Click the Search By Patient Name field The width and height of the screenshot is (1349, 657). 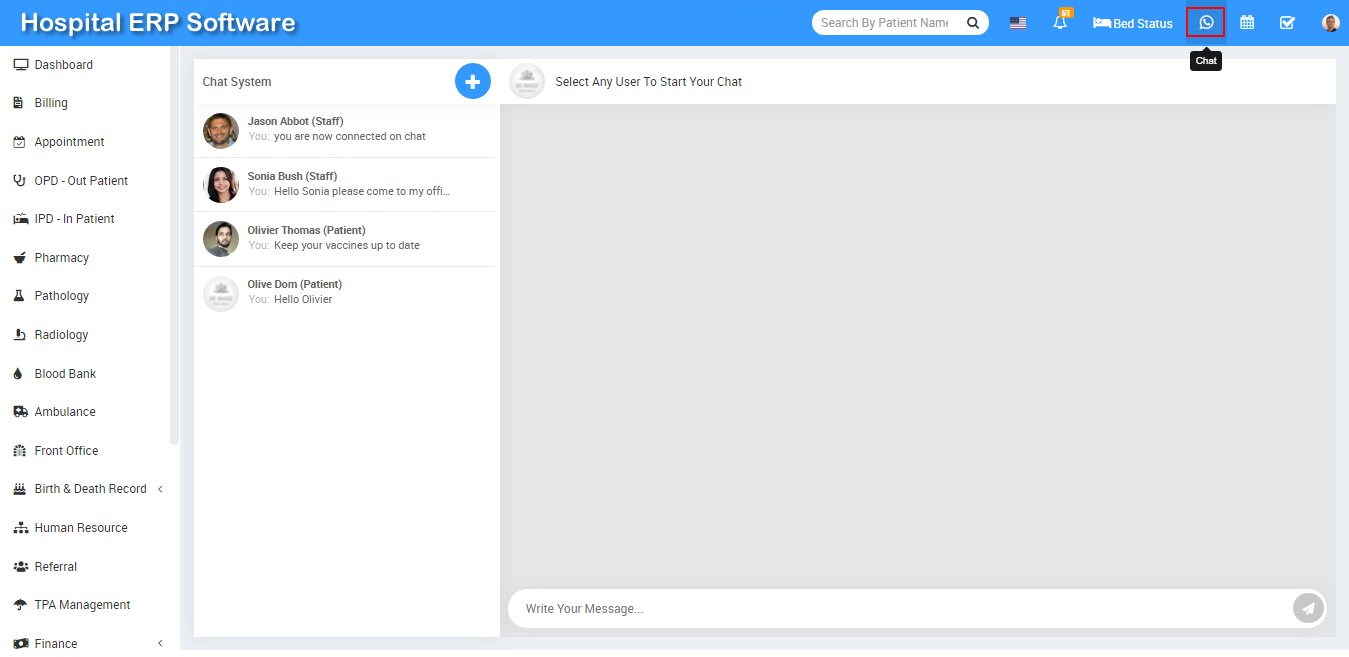(885, 22)
